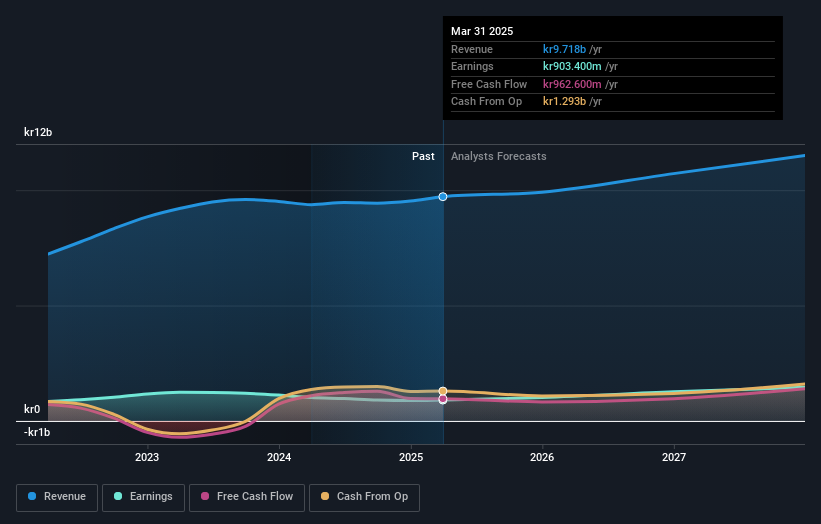Click the Mar 31 2025 tooltip date
Viewport: 821px width, 524px height.
[482, 31]
